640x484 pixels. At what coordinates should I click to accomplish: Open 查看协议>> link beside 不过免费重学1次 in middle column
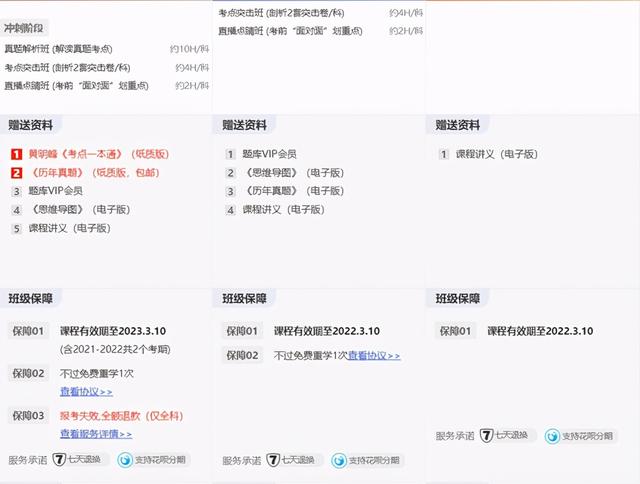click(x=374, y=355)
